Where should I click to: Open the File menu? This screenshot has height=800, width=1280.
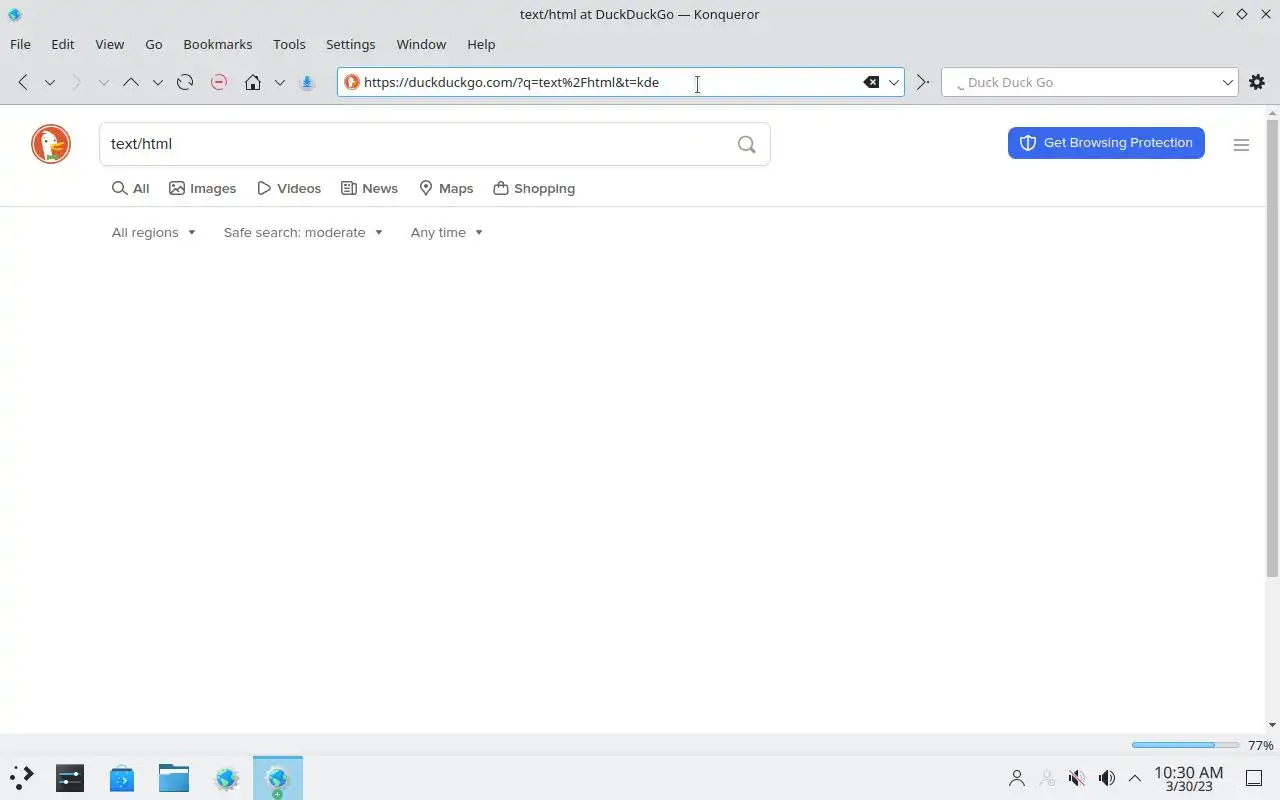(20, 44)
